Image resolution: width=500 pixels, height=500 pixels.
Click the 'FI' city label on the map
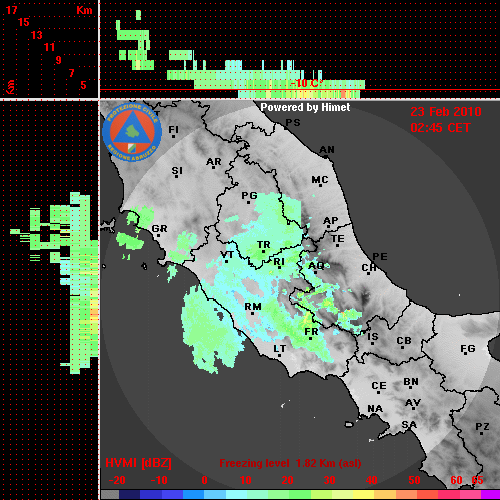click(x=173, y=129)
